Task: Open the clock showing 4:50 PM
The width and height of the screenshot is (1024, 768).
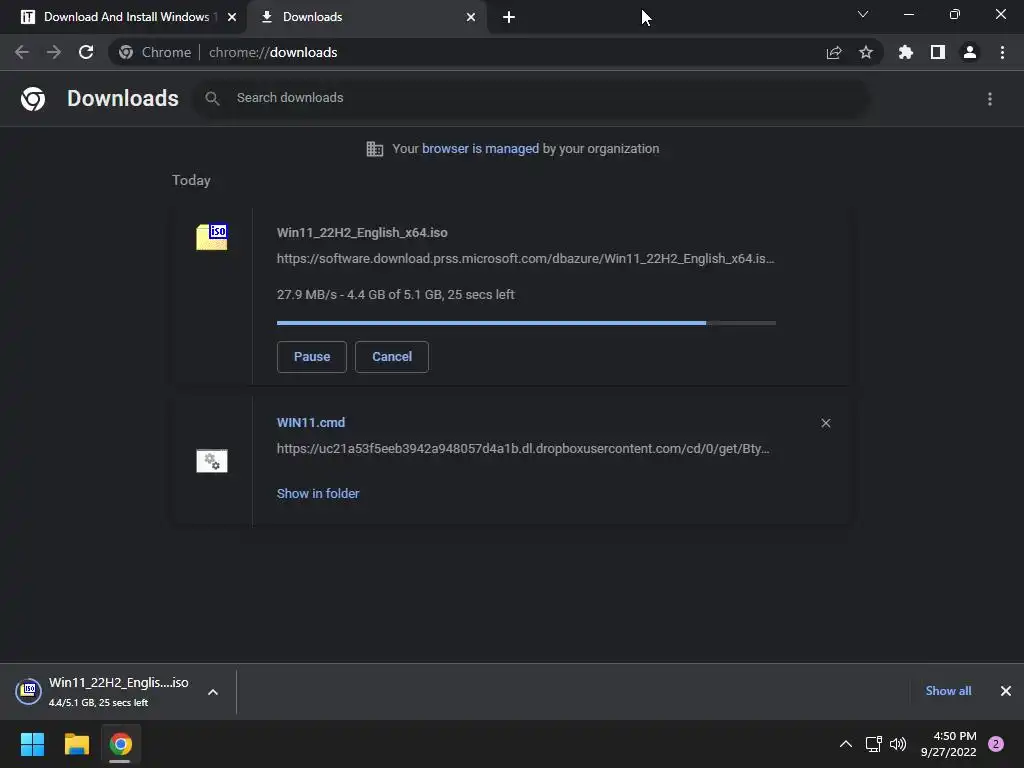Action: [x=948, y=744]
